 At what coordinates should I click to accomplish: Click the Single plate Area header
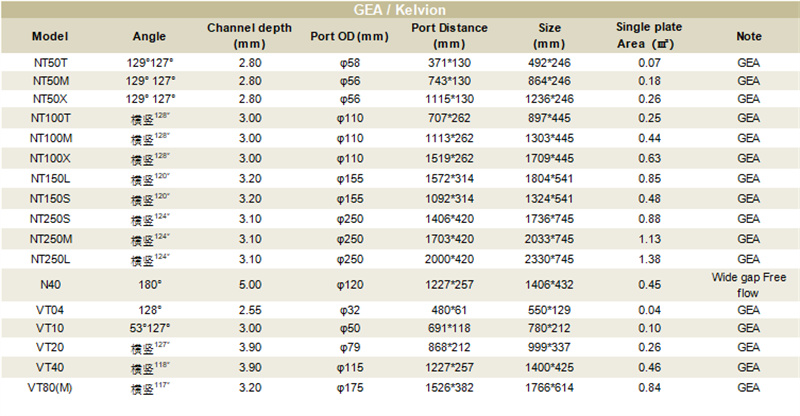click(648, 35)
